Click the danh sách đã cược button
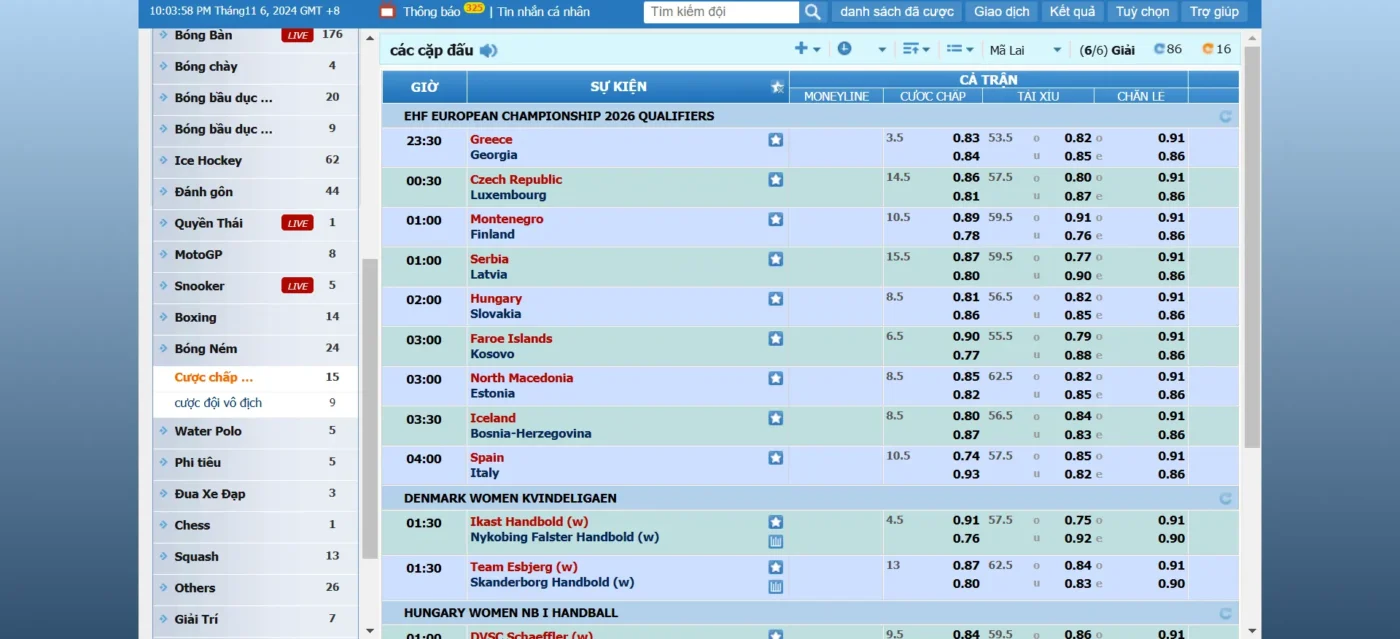Screen dimensions: 1400x639 pos(896,12)
